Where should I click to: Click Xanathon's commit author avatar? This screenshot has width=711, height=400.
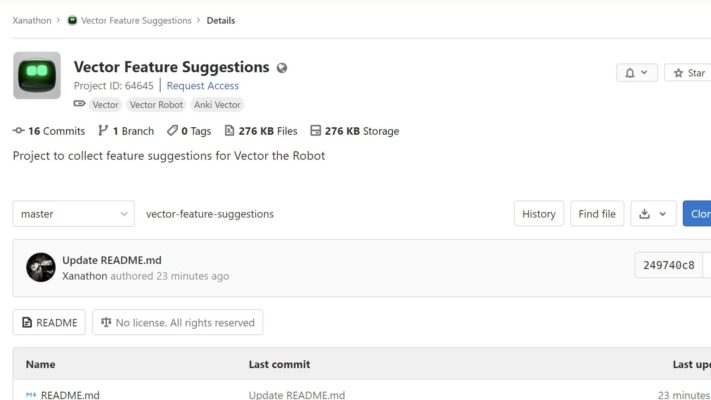pos(41,267)
